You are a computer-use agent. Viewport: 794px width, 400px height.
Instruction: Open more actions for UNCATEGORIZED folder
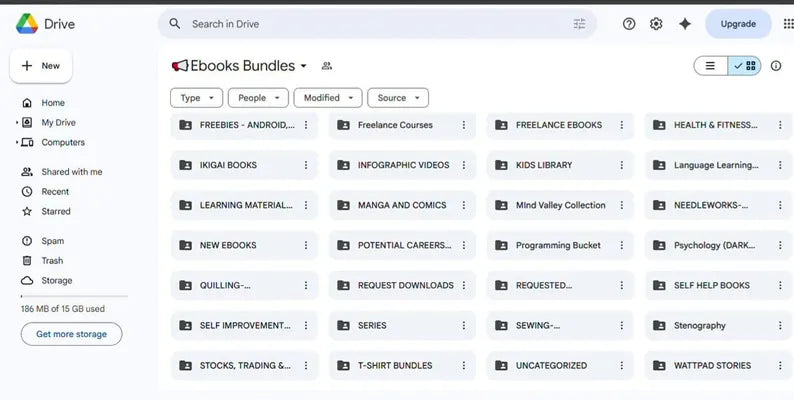point(622,365)
